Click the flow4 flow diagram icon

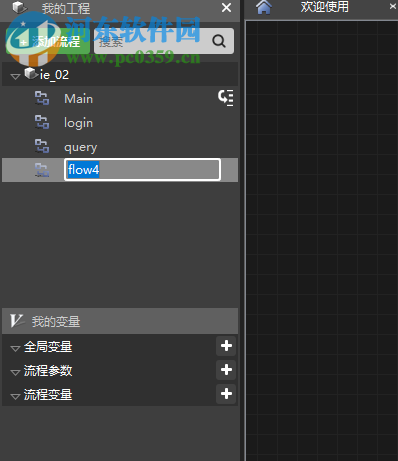pos(42,170)
